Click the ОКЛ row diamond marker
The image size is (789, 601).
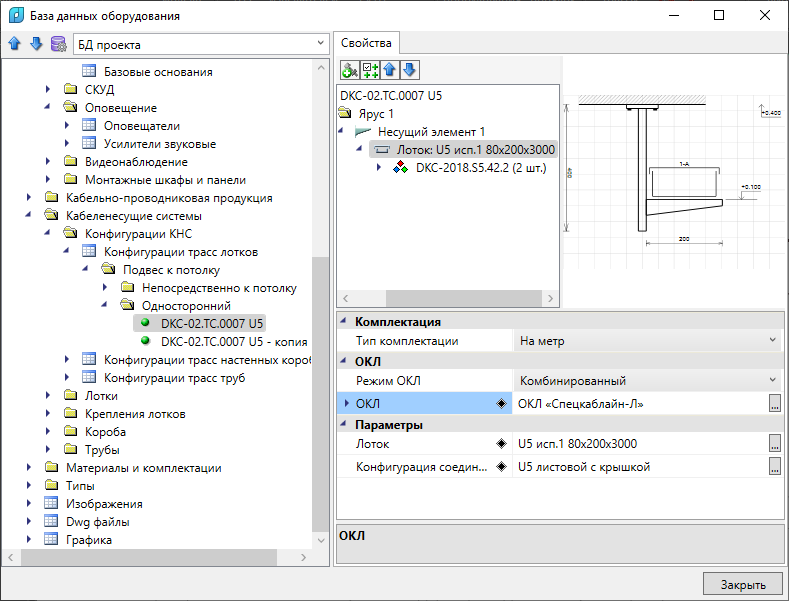501,404
